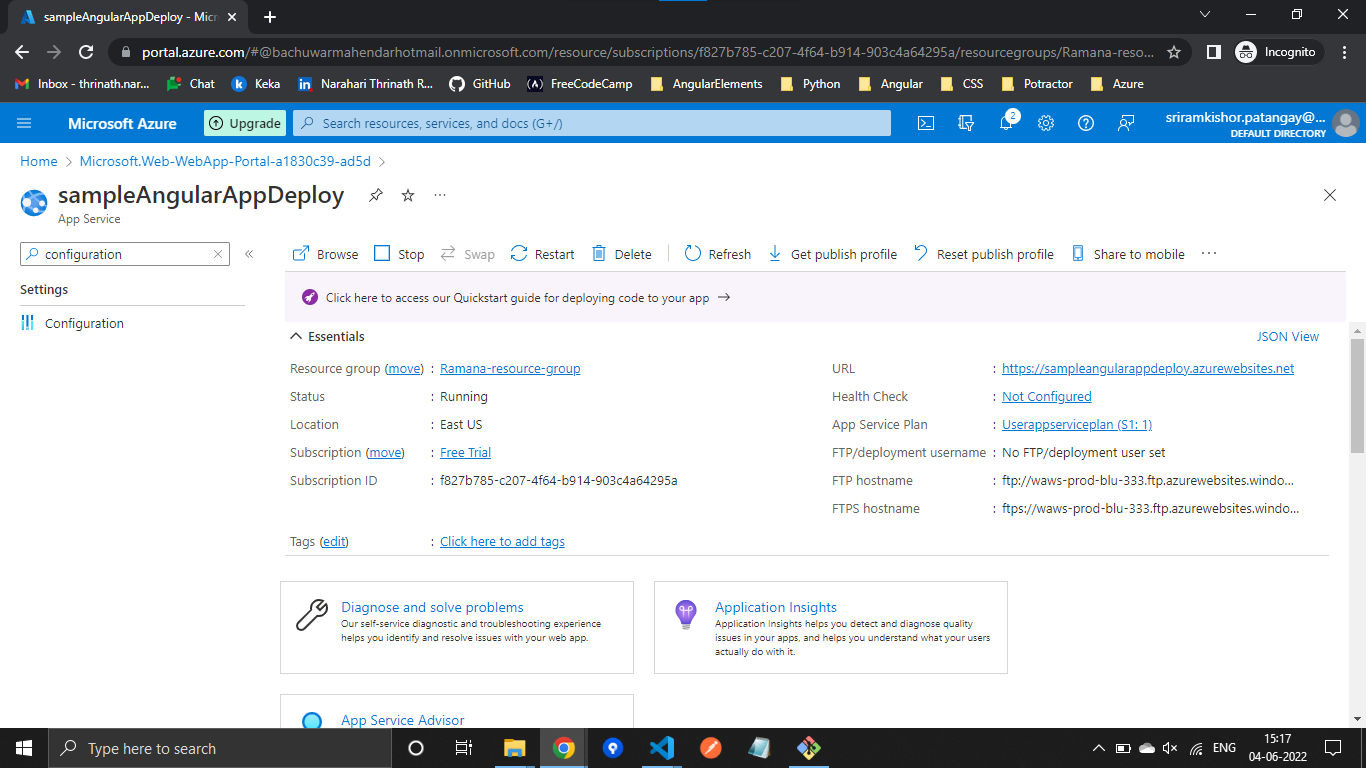Close the App Service blade

(x=1330, y=195)
